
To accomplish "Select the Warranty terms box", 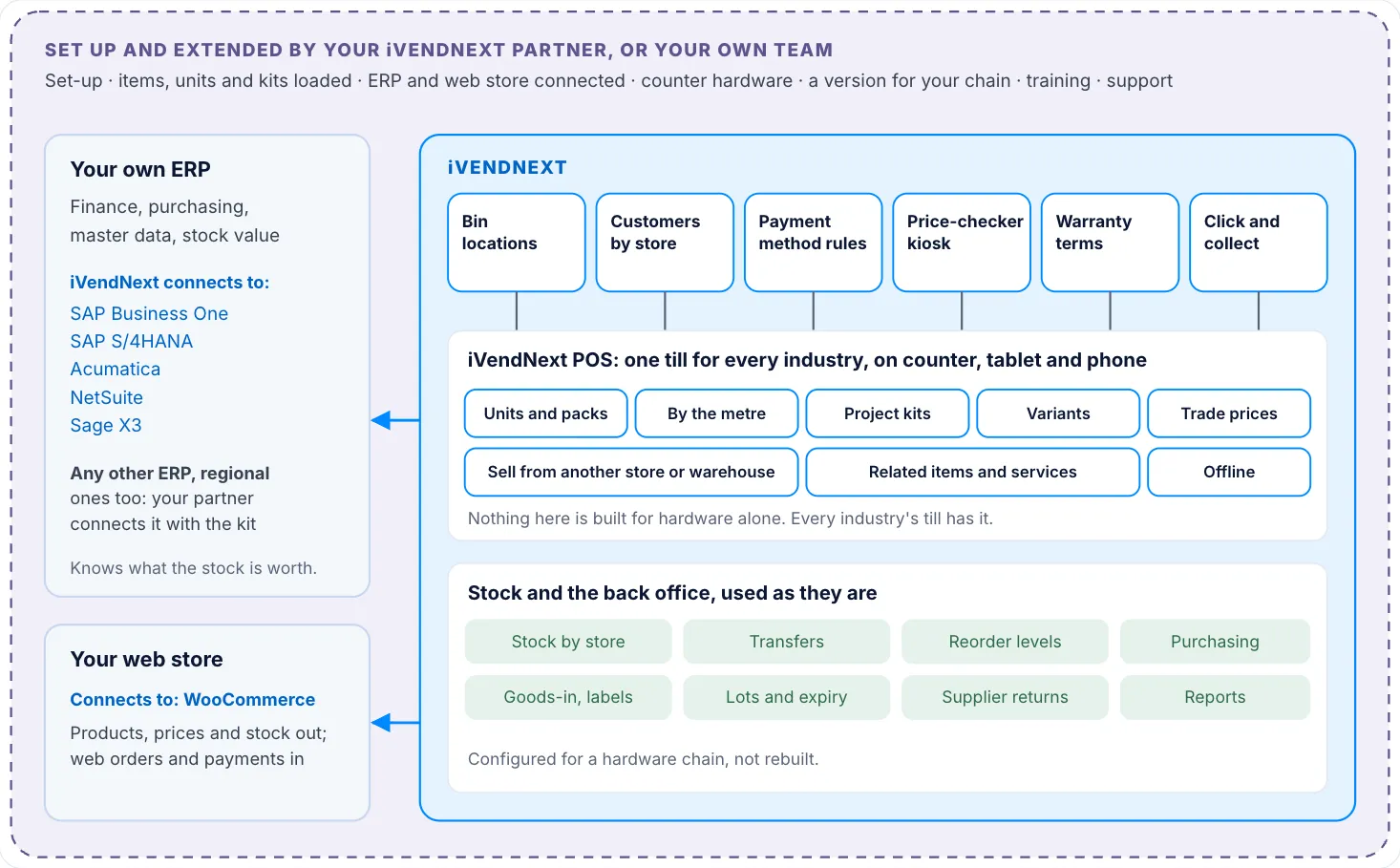I will pyautogui.click(x=1110, y=243).
